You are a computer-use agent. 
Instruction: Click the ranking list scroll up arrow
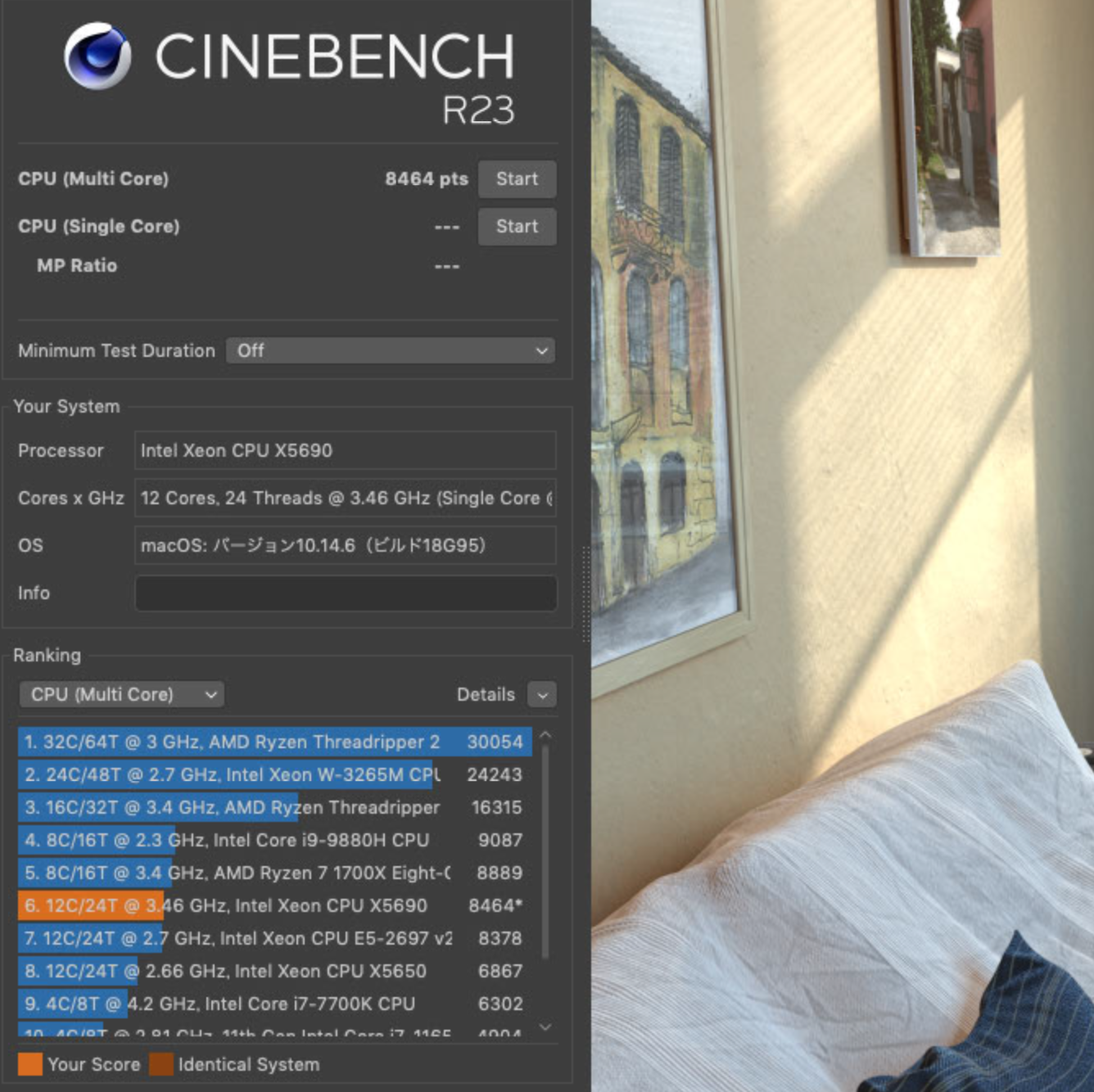tap(545, 735)
